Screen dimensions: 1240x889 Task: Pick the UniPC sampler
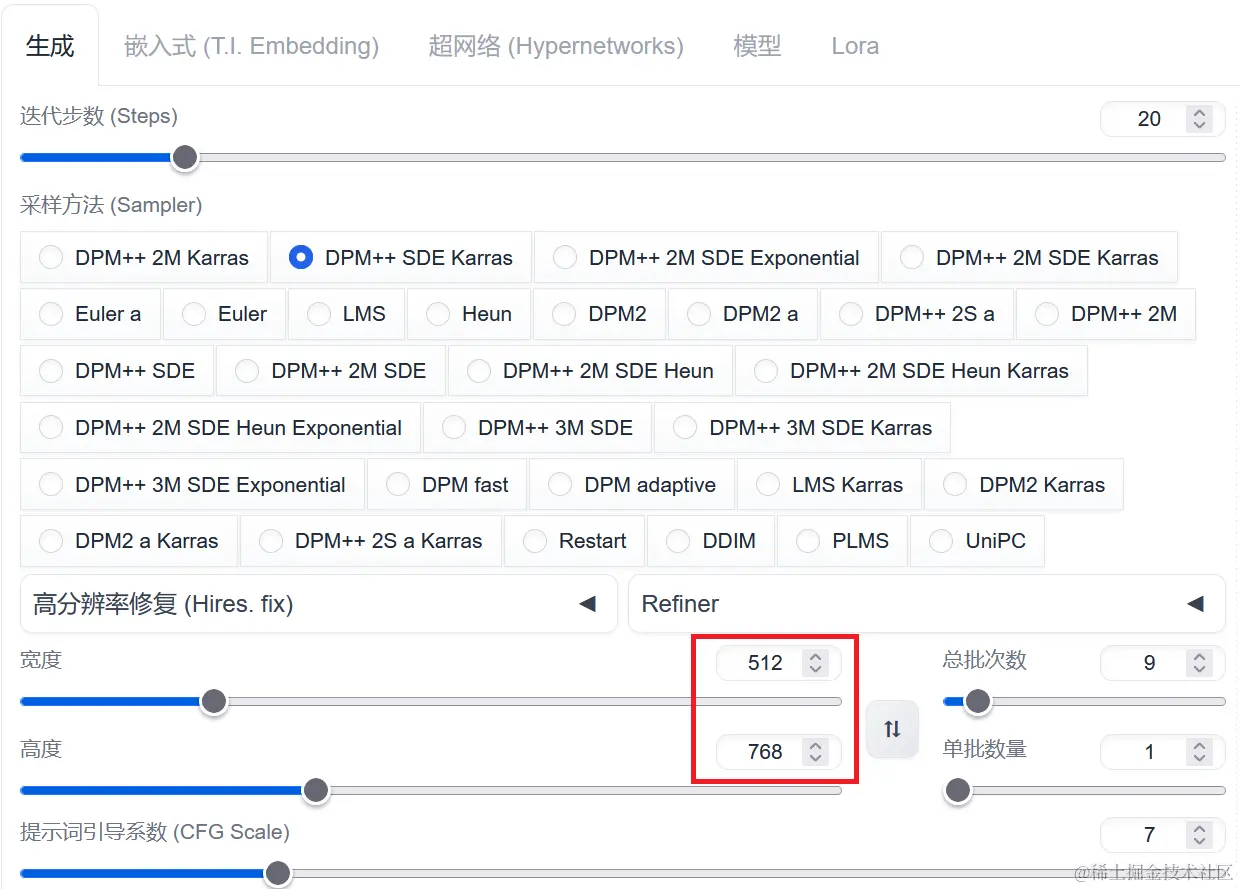[977, 541]
